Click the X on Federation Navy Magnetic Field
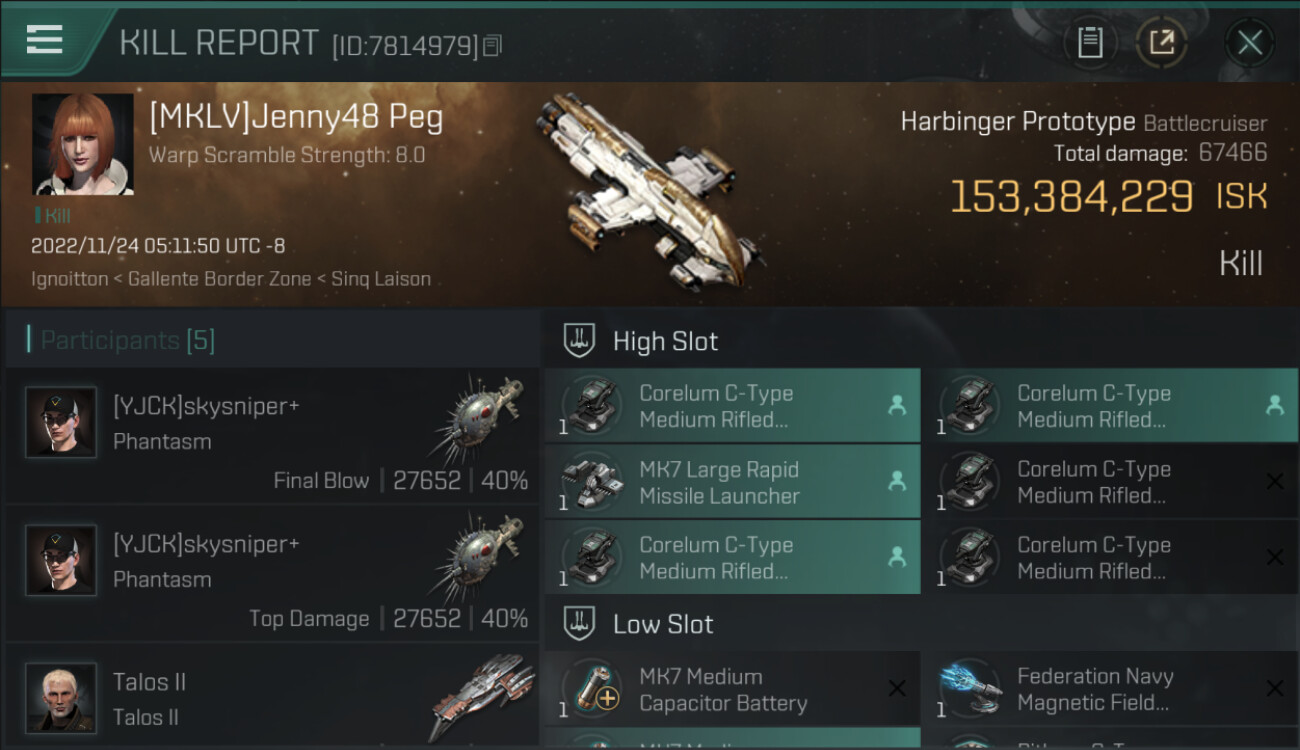The width and height of the screenshot is (1300, 750). pyautogui.click(x=1274, y=688)
